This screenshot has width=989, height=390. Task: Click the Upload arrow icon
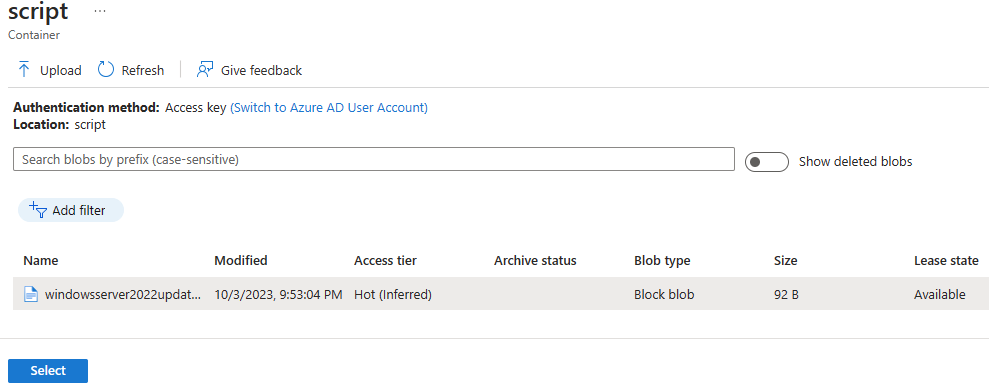[25, 69]
